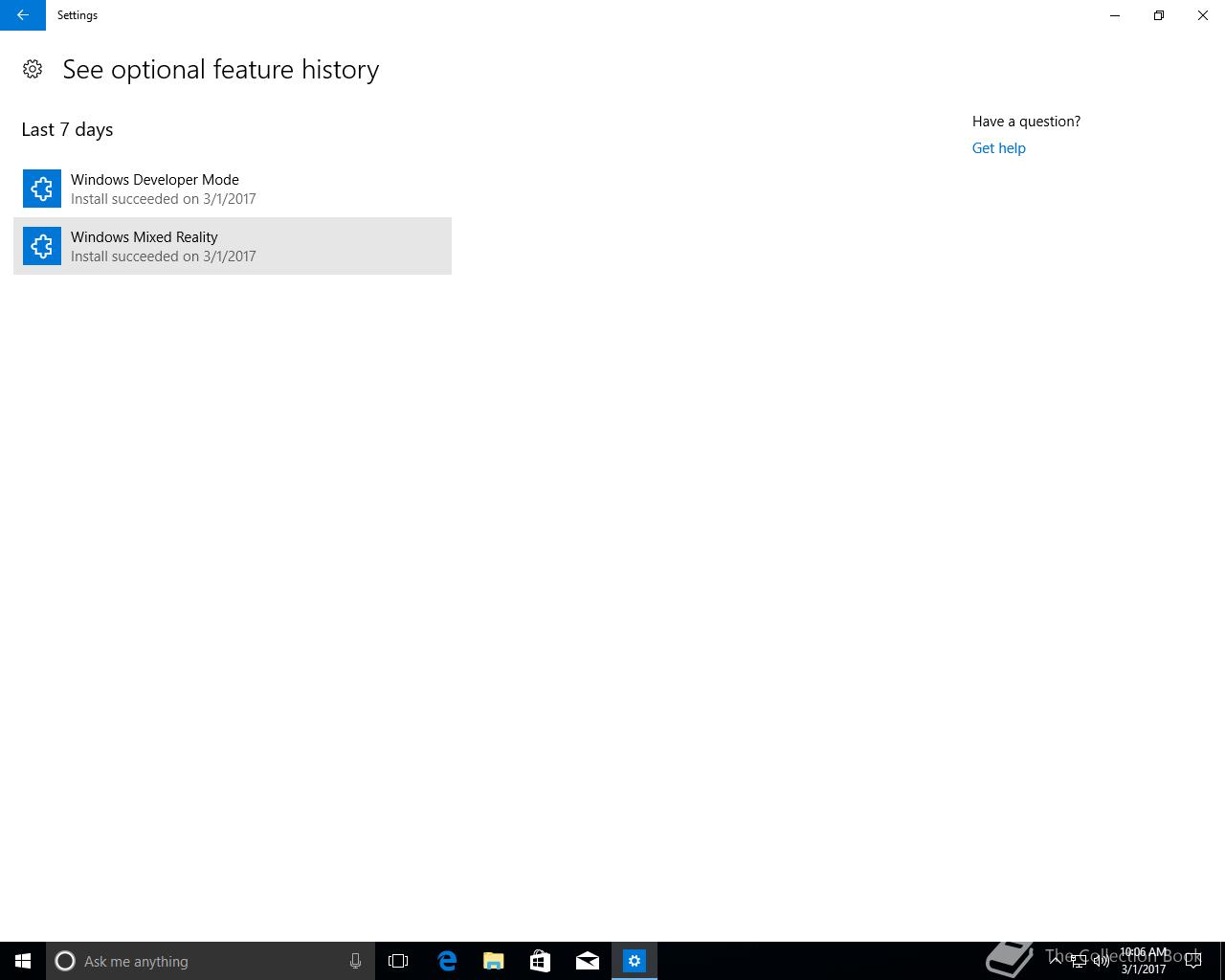The height and width of the screenshot is (980, 1225).
Task: Click install status under Windows Developer Mode
Action: click(x=164, y=199)
